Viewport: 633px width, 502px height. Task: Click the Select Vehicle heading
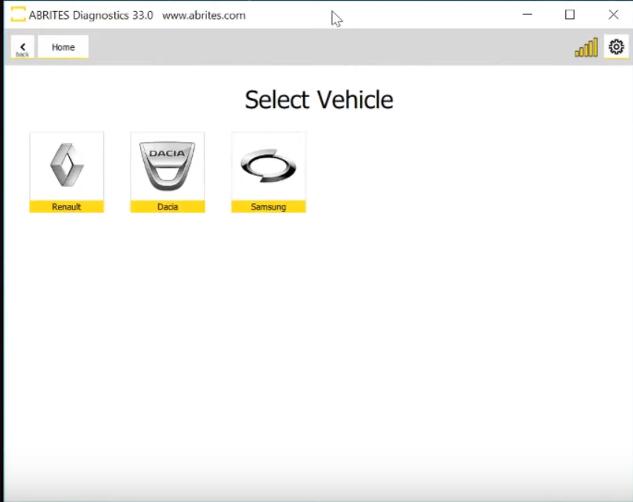pyautogui.click(x=318, y=100)
